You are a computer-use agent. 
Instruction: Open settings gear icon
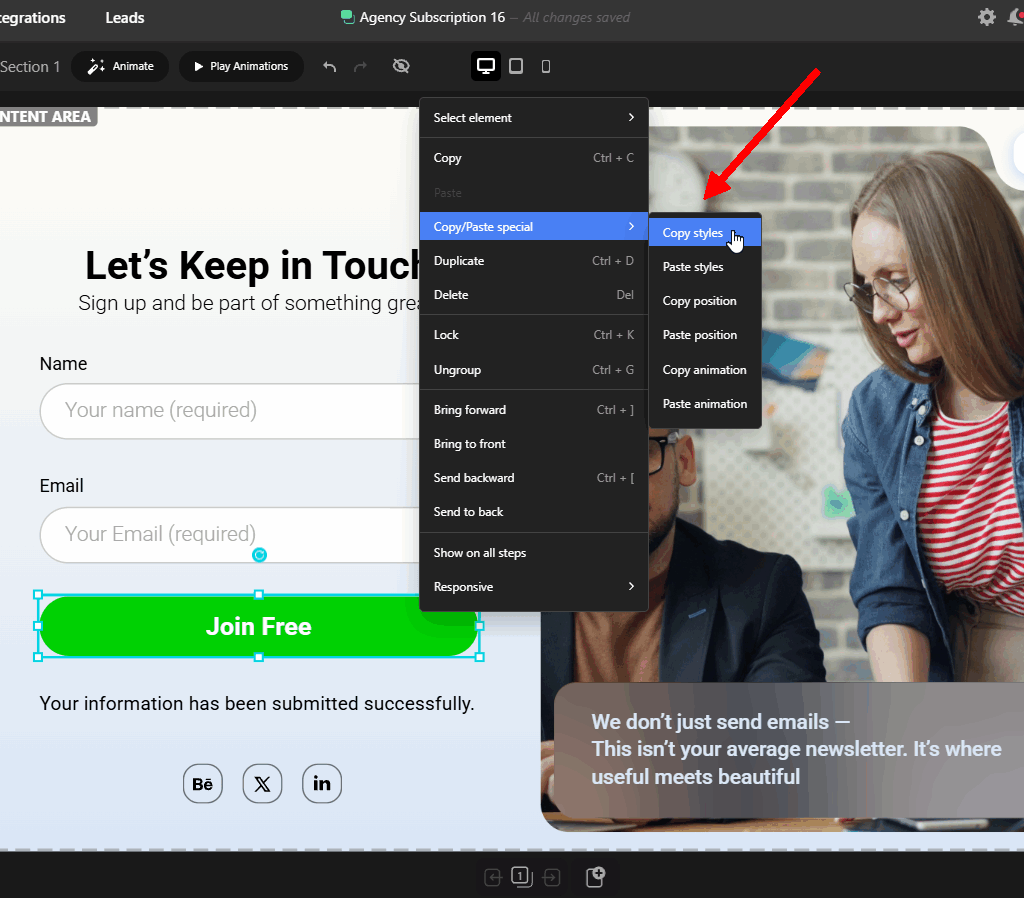(x=987, y=17)
